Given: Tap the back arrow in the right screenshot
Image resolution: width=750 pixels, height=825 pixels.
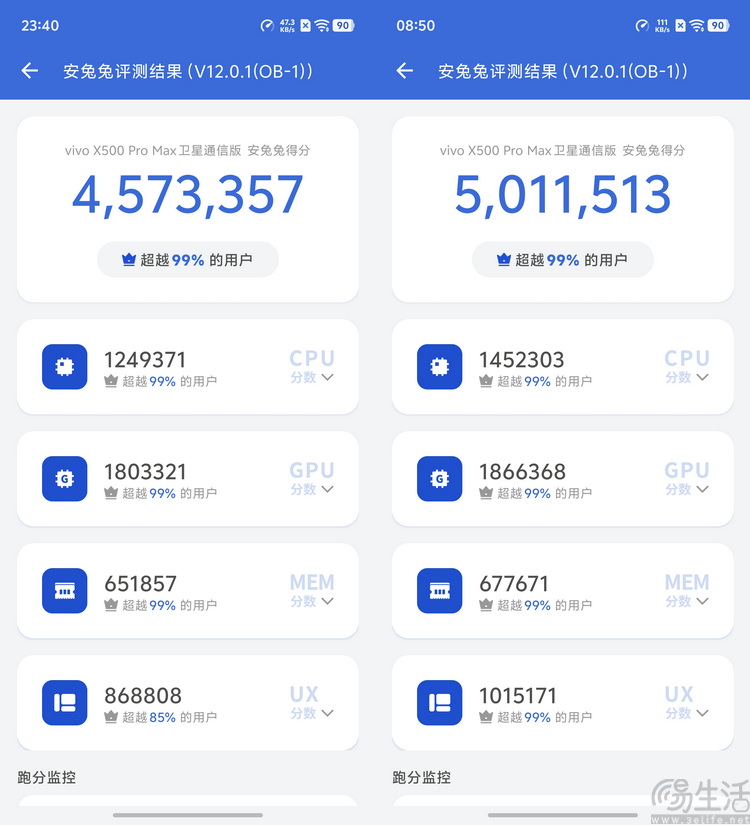Looking at the screenshot, I should (x=405, y=71).
